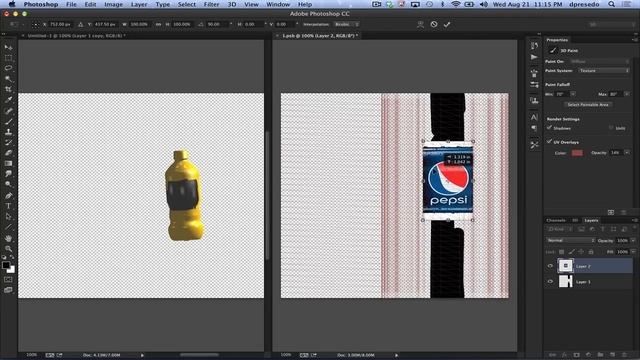Select the Clone Stamp tool
The image size is (640, 360).
(8, 132)
